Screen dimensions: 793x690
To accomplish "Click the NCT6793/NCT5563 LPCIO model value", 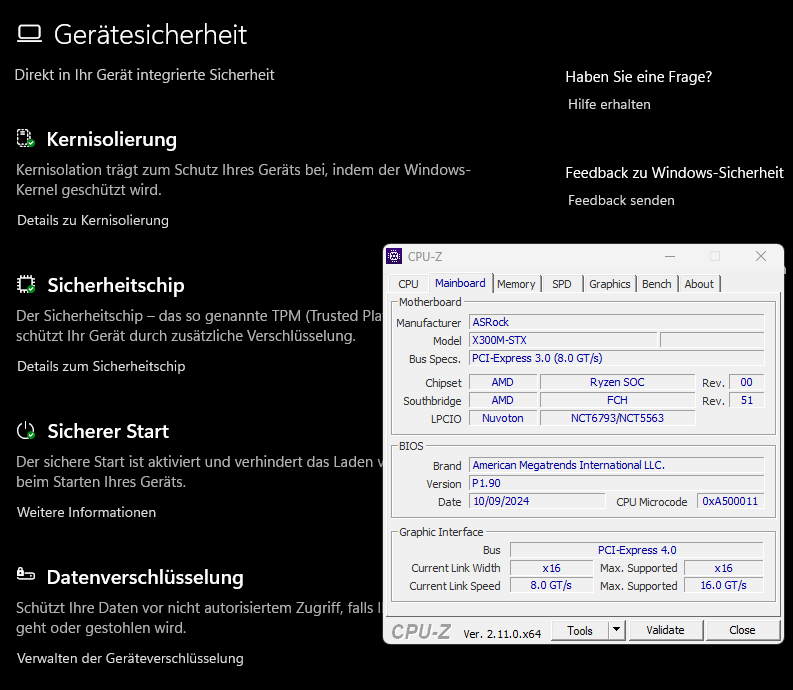I will 617,418.
